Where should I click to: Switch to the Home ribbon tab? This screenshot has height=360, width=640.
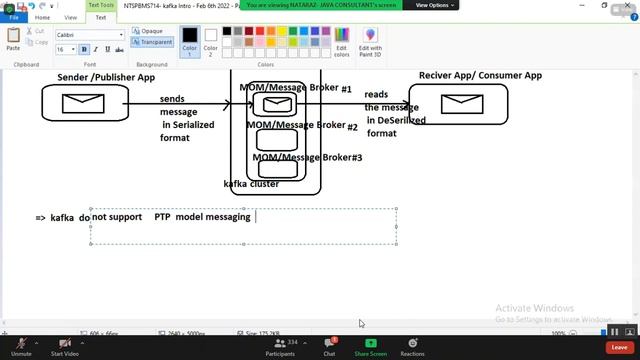click(42, 18)
